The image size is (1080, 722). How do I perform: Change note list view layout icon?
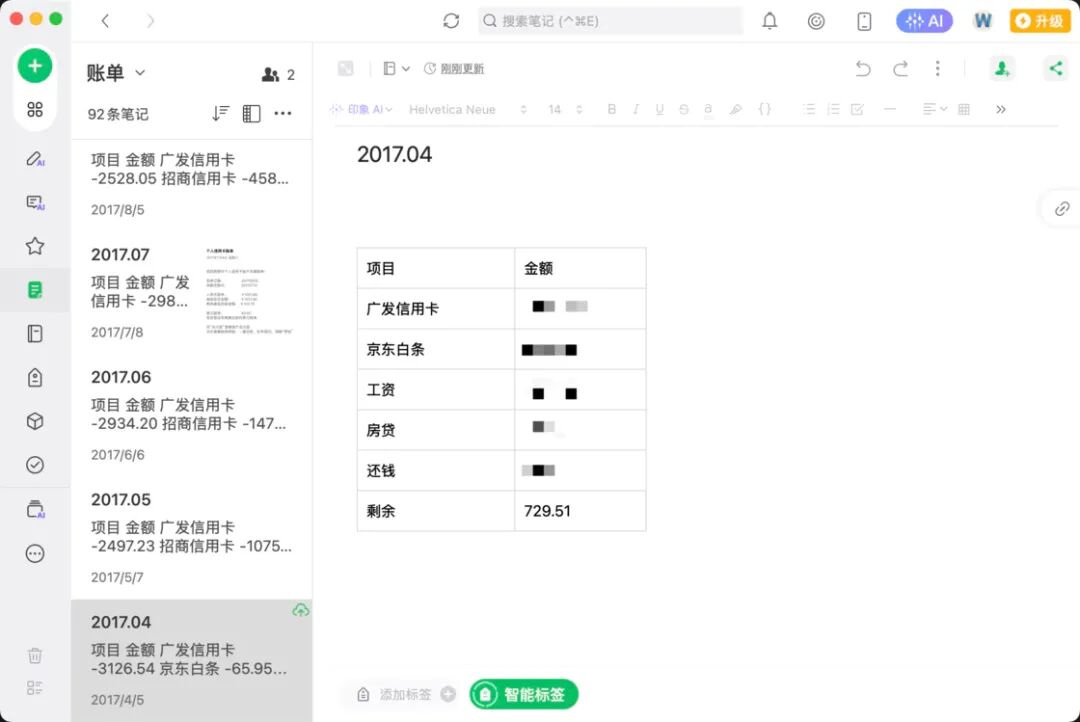[x=251, y=114]
